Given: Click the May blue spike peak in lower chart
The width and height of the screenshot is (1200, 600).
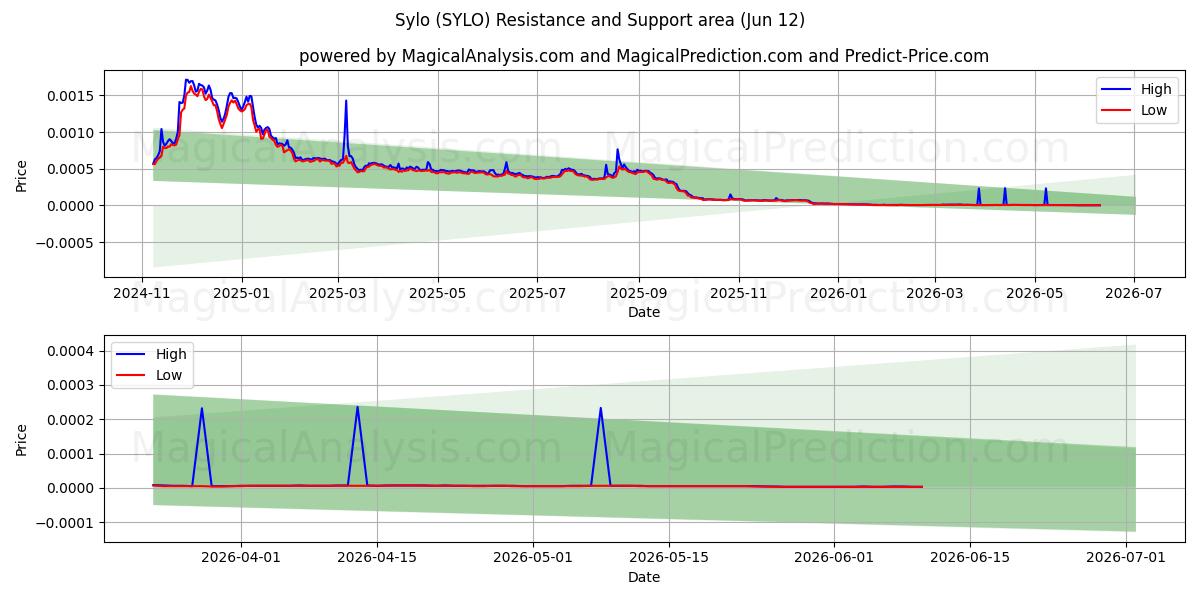Looking at the screenshot, I should (x=600, y=408).
